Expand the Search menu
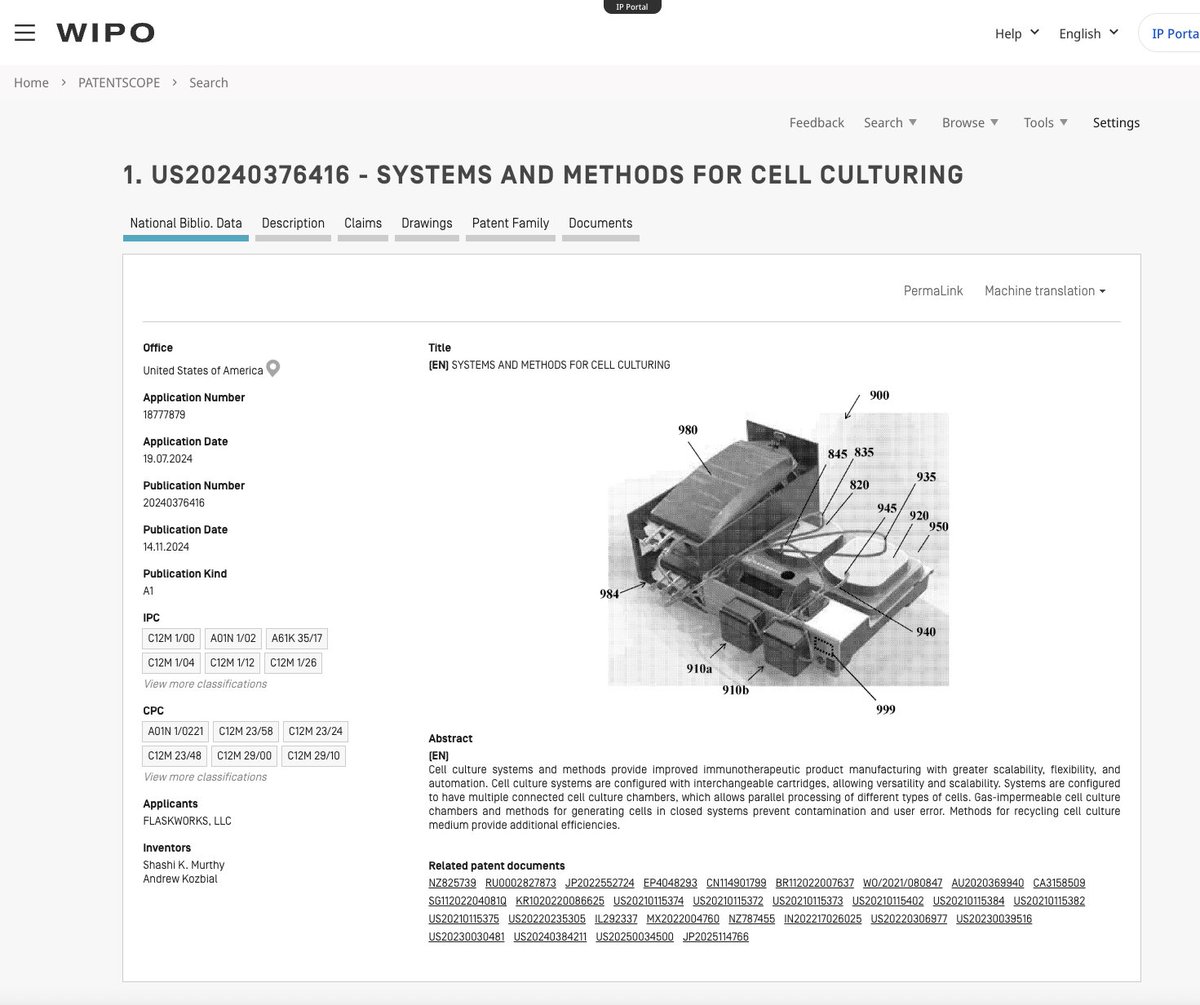Viewport: 1200px width, 1005px height. click(x=890, y=122)
